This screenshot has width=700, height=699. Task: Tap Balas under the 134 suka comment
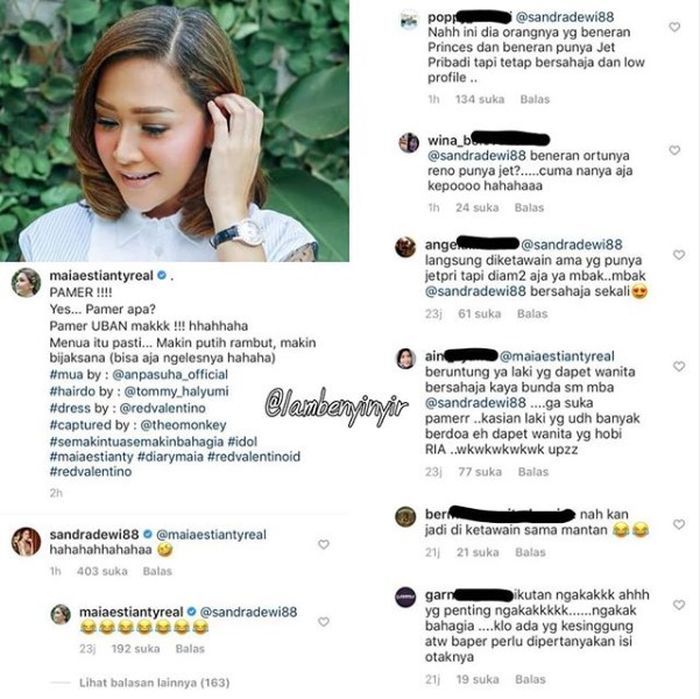point(535,99)
